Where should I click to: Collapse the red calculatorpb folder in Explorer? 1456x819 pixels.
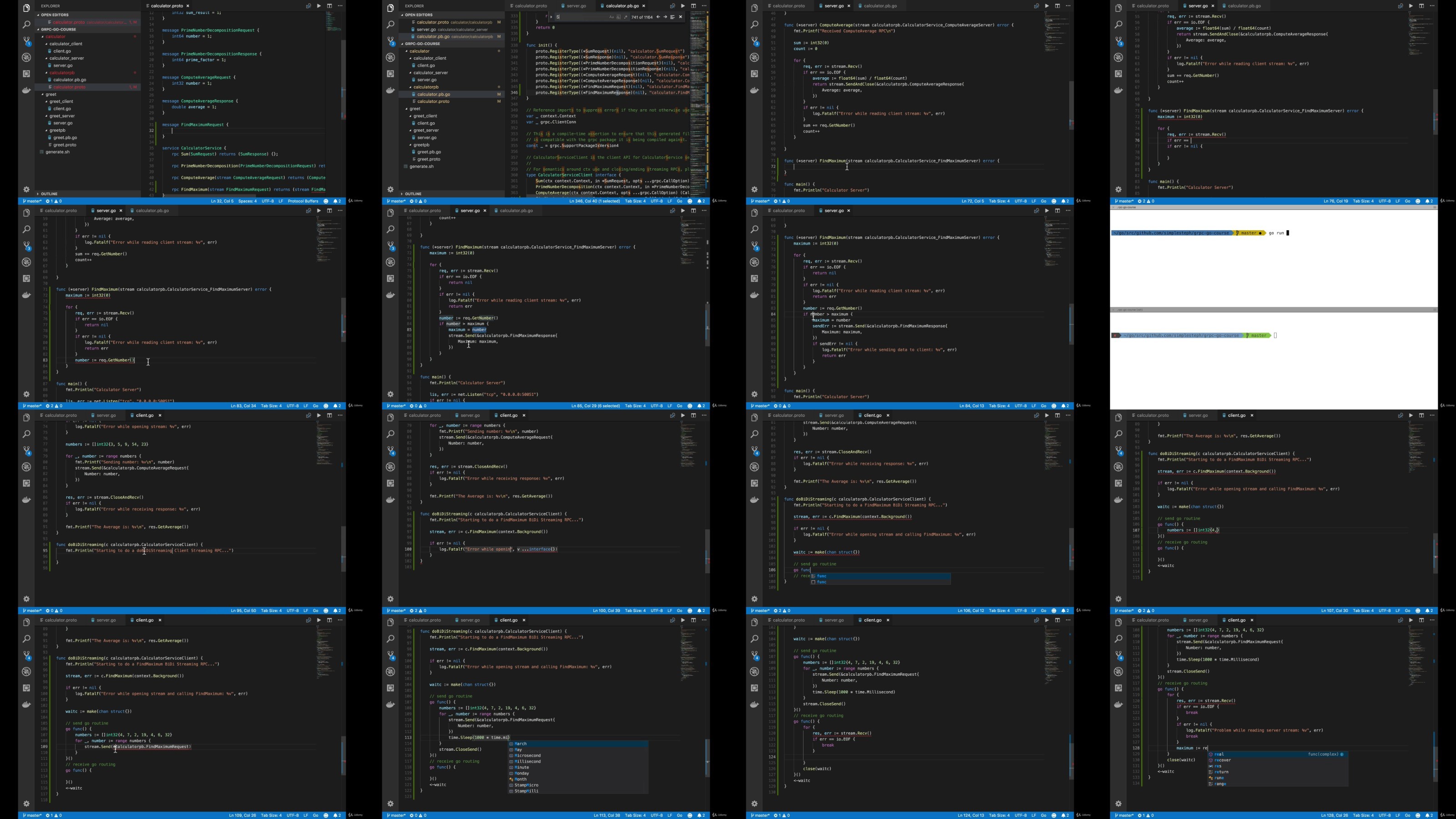click(x=61, y=72)
